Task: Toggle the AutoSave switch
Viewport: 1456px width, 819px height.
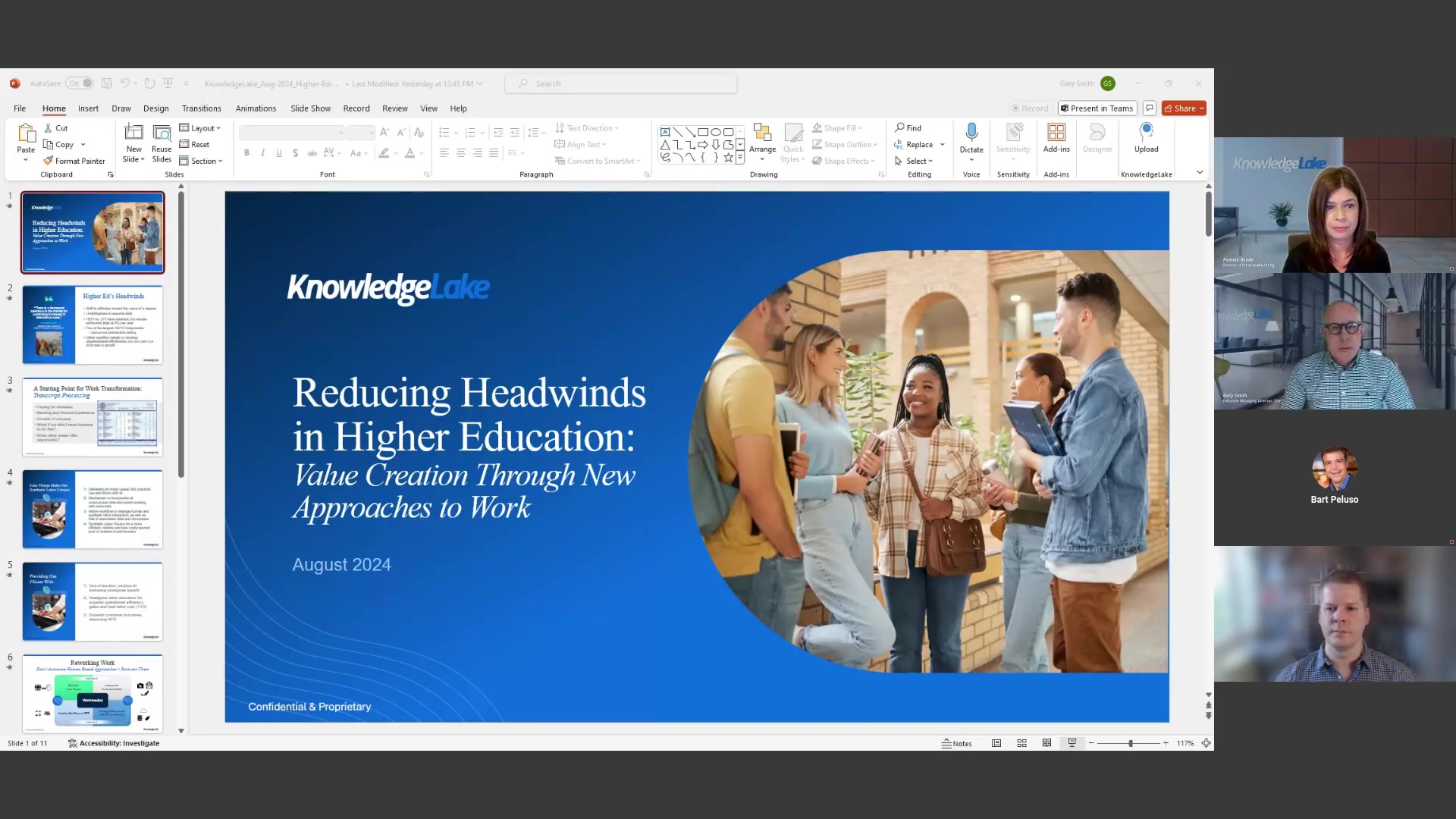Action: coord(80,83)
